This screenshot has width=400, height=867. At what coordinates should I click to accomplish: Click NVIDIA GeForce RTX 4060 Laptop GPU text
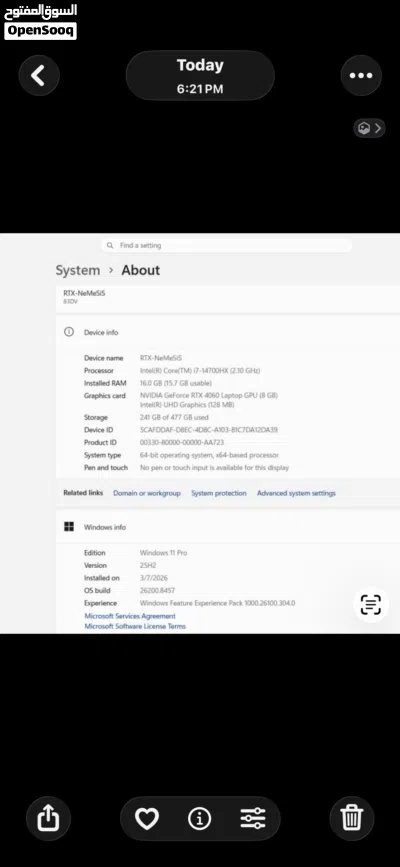click(209, 395)
